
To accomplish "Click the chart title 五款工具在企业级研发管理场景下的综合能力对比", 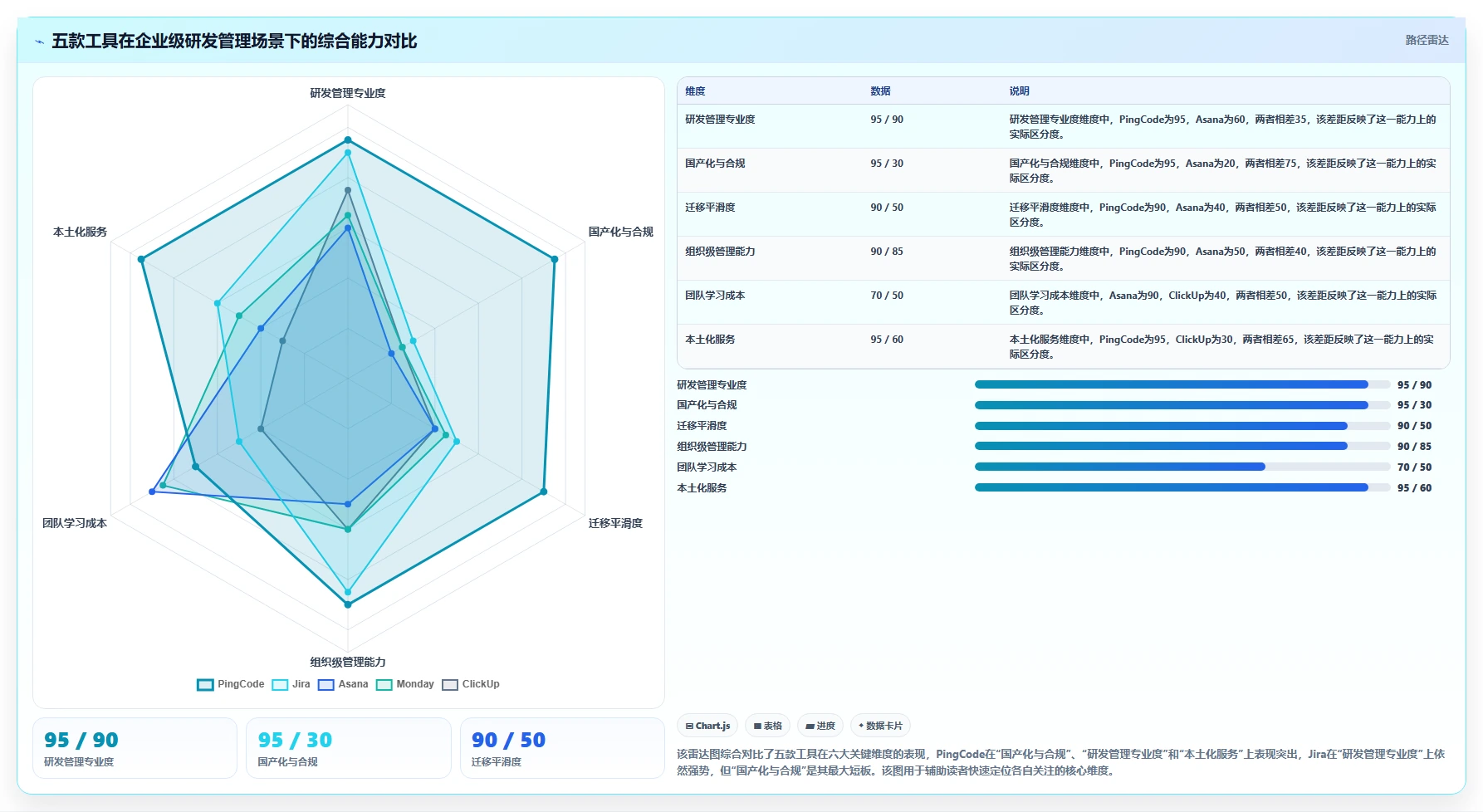I will tap(234, 41).
